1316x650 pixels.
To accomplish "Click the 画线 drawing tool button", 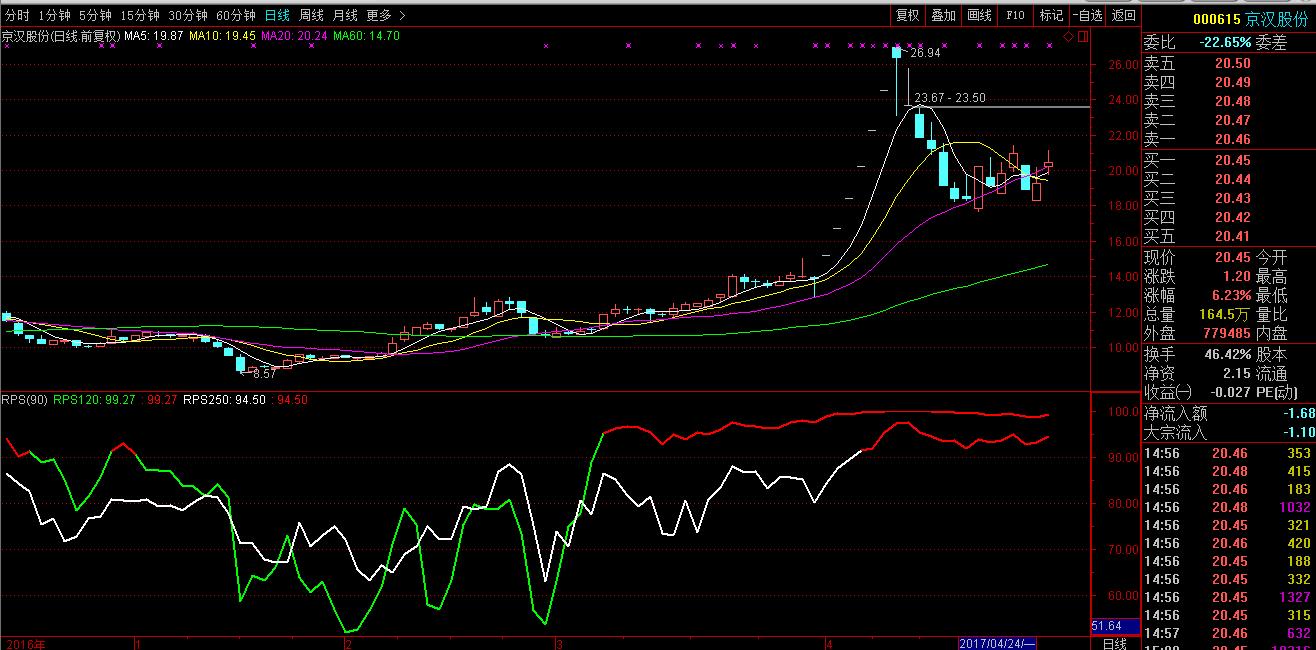I will pos(979,15).
